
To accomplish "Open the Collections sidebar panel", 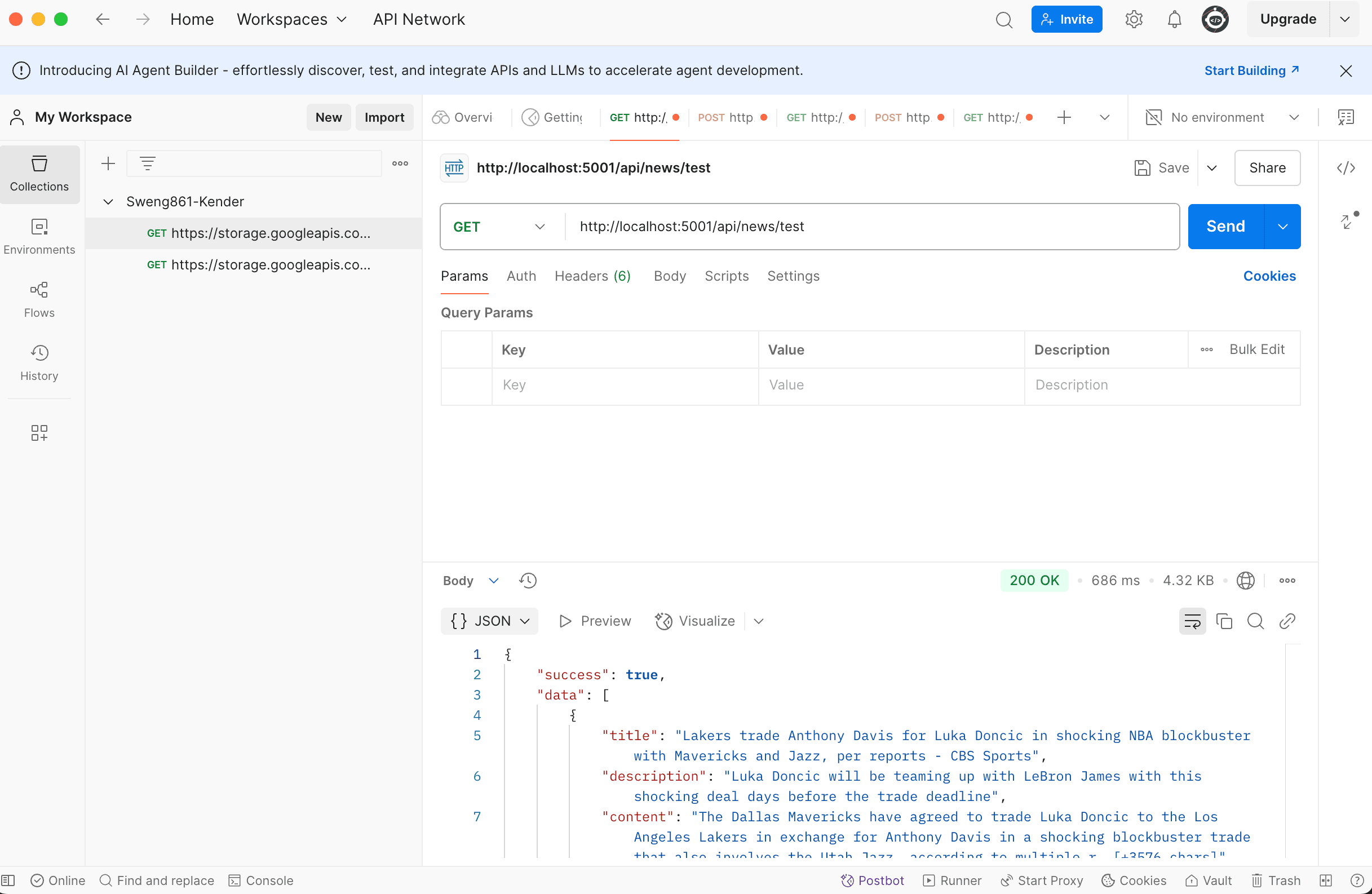I will pyautogui.click(x=39, y=174).
